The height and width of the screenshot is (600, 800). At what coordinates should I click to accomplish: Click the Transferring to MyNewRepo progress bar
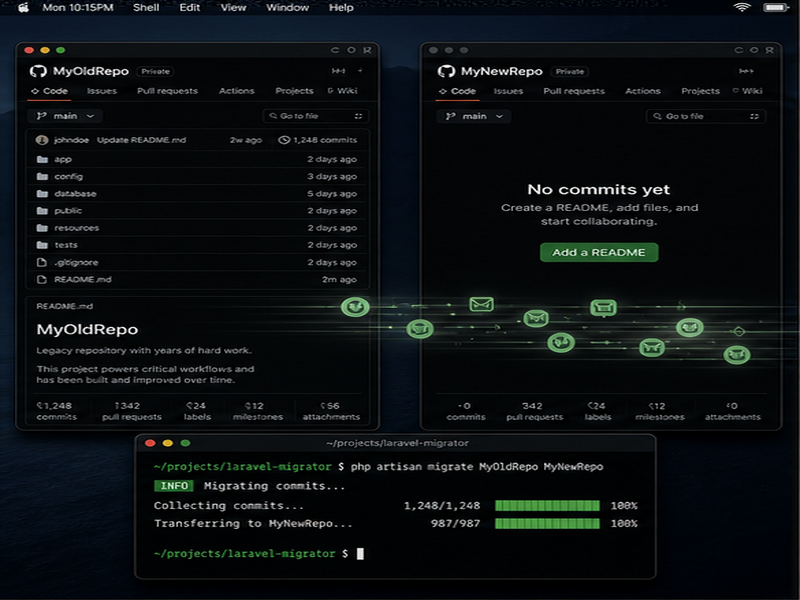547,523
